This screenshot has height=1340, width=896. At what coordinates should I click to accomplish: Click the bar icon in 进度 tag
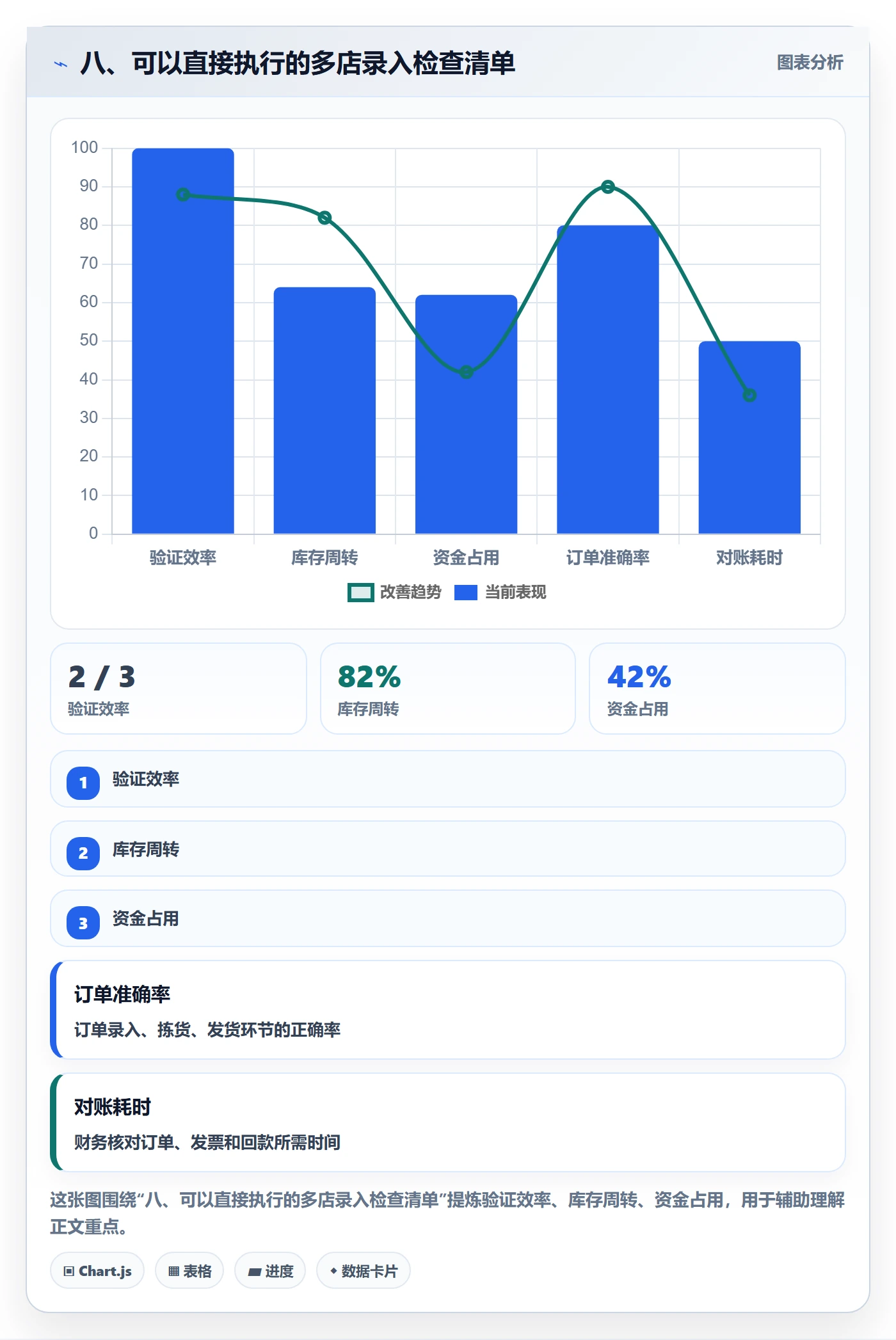click(x=255, y=1272)
